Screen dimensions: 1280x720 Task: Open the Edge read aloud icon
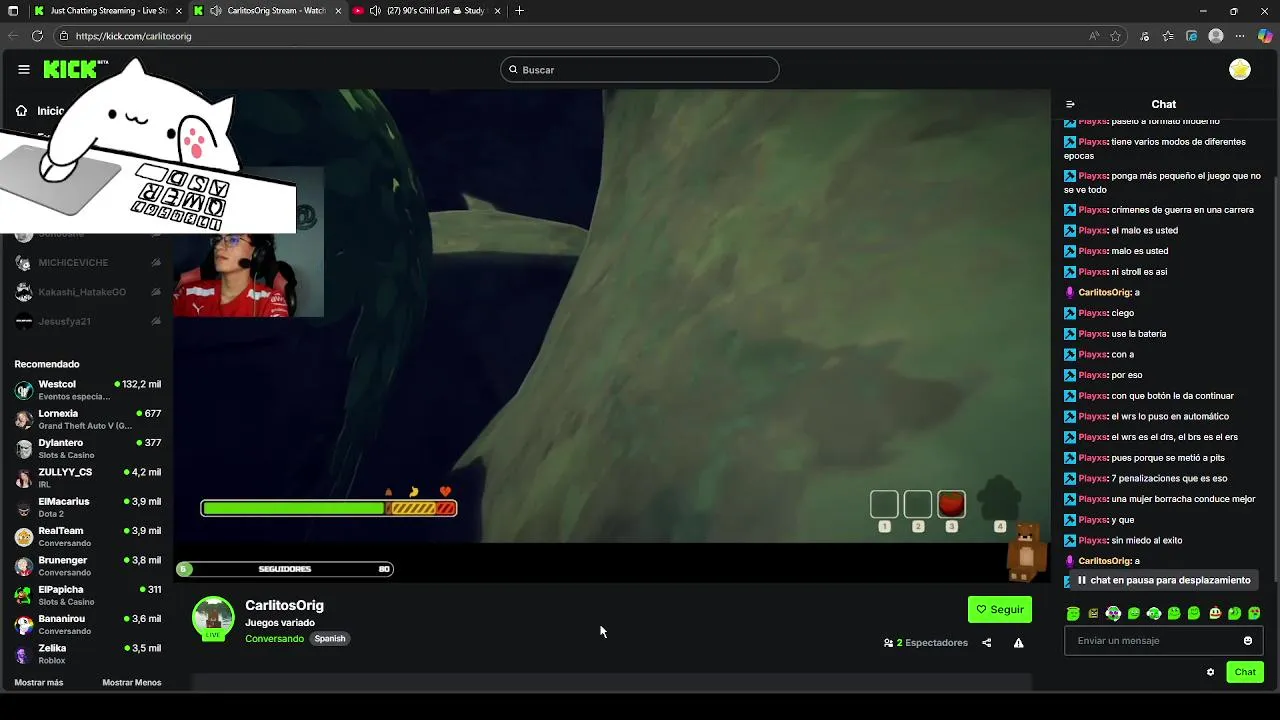[1094, 36]
